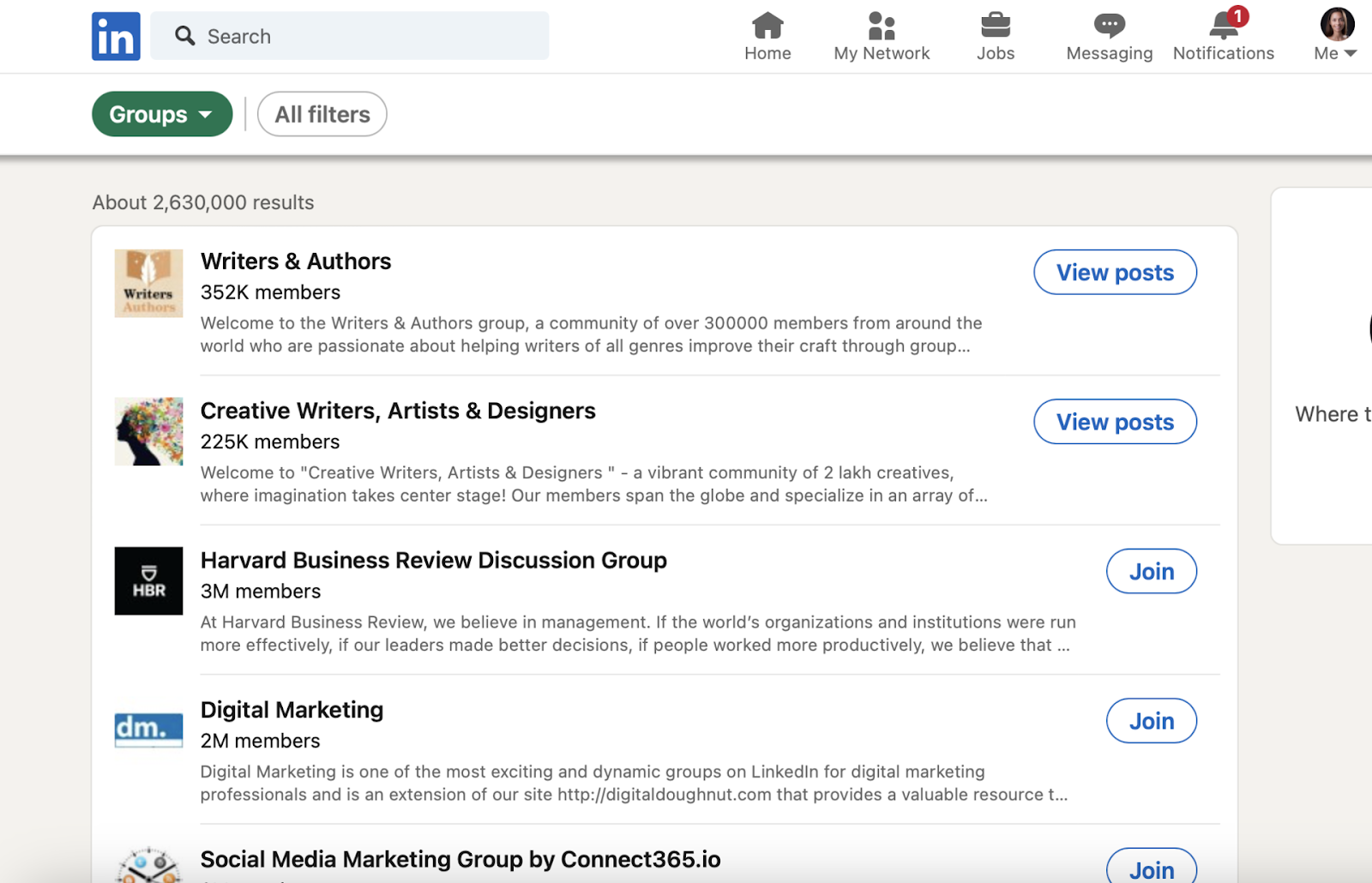
Task: Click the Notifications nav label
Action: 1224,53
